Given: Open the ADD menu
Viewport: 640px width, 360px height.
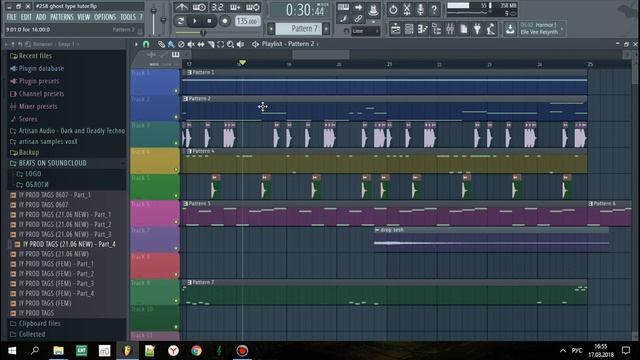Looking at the screenshot, I should 41,17.
